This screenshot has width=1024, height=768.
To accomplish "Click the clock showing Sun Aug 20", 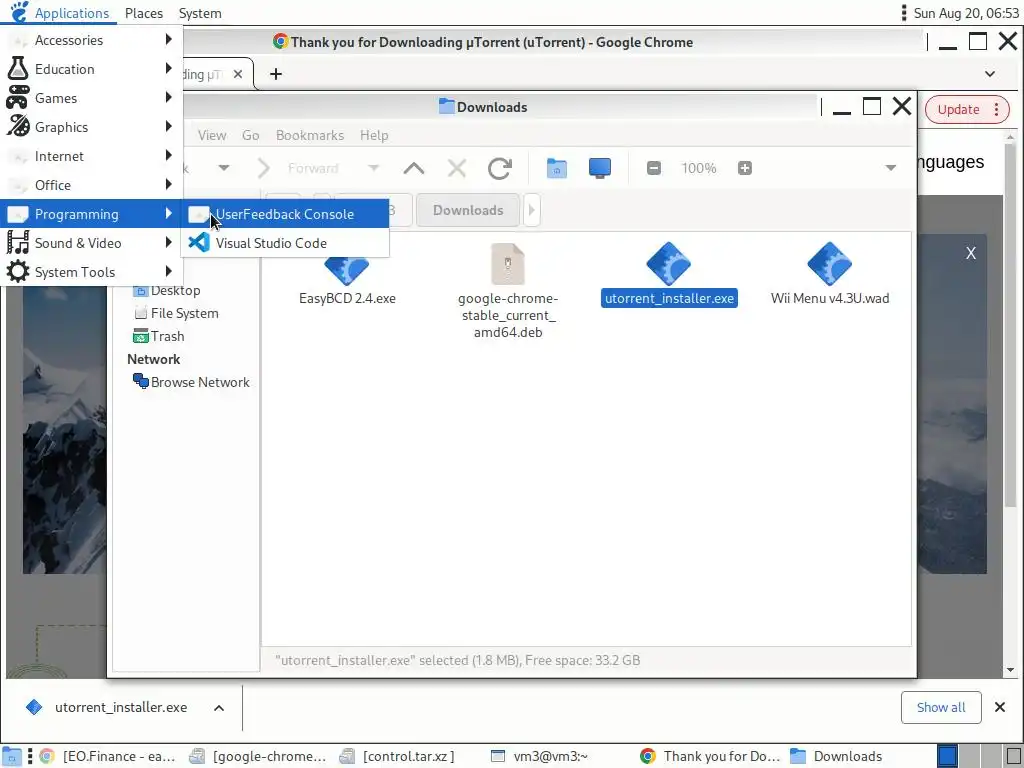I will point(966,13).
